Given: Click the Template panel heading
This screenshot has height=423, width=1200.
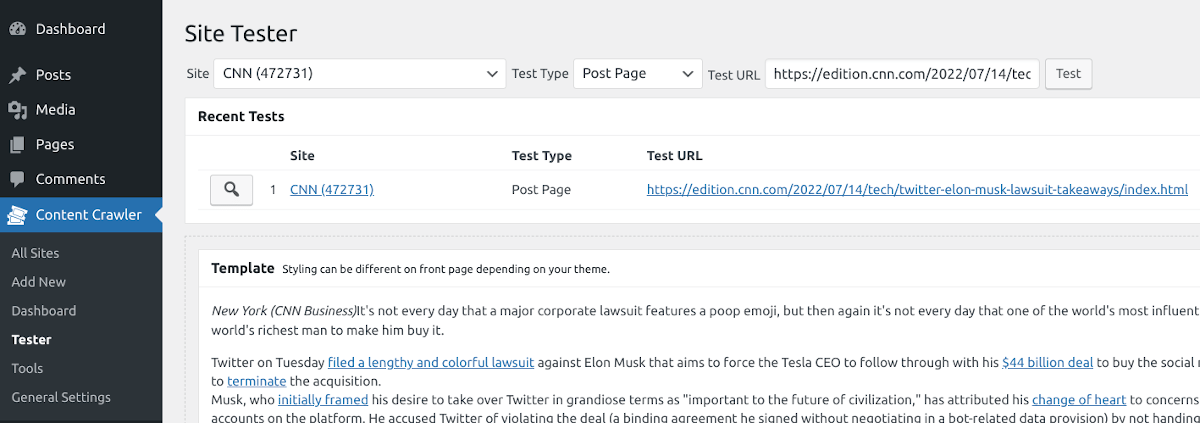Looking at the screenshot, I should point(243,268).
